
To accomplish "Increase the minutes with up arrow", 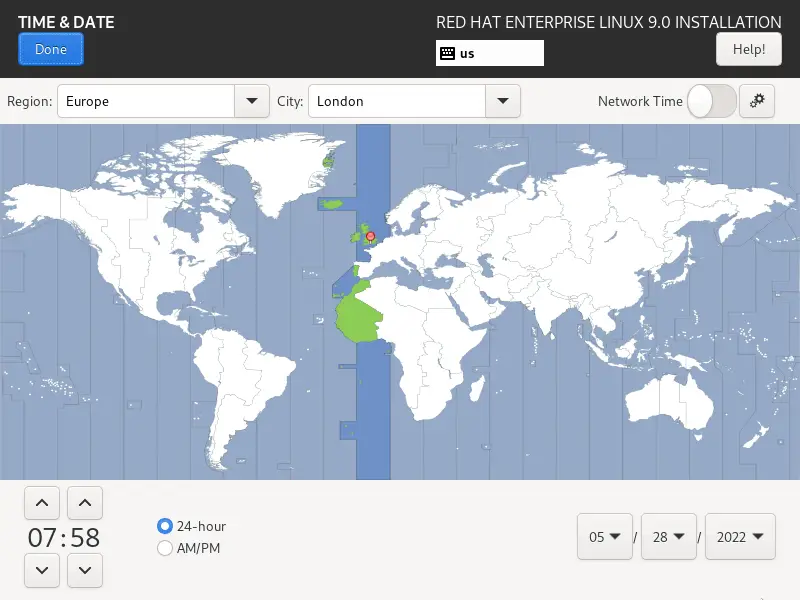I will (x=85, y=503).
